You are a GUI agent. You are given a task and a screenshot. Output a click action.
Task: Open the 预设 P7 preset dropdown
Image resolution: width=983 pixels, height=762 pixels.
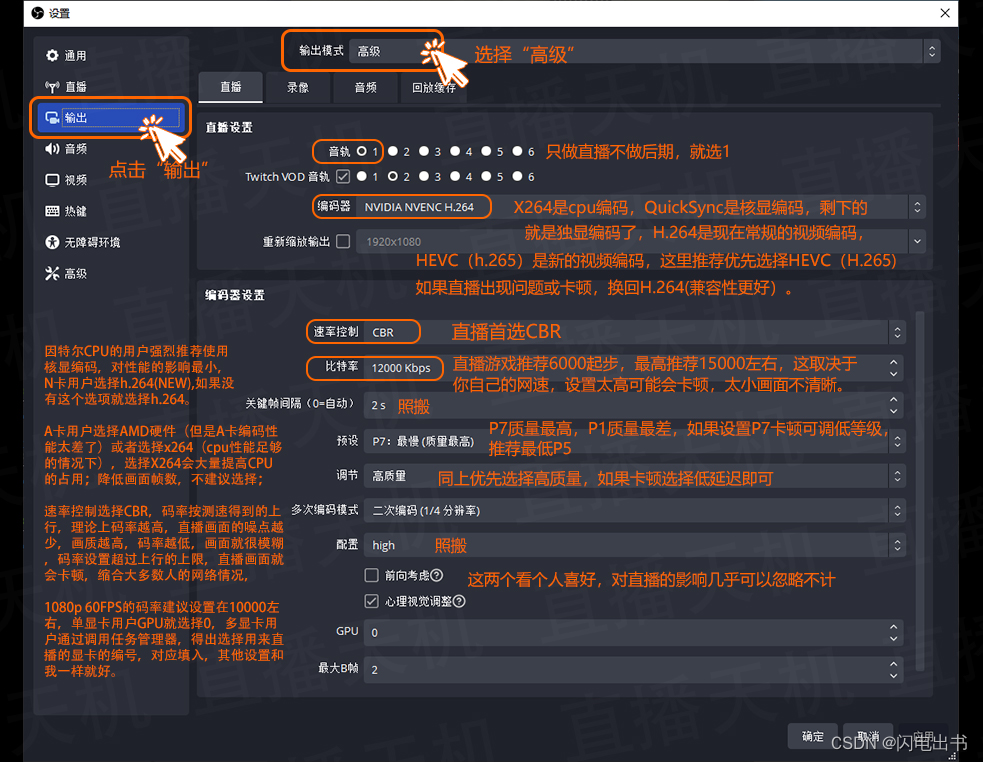point(634,442)
